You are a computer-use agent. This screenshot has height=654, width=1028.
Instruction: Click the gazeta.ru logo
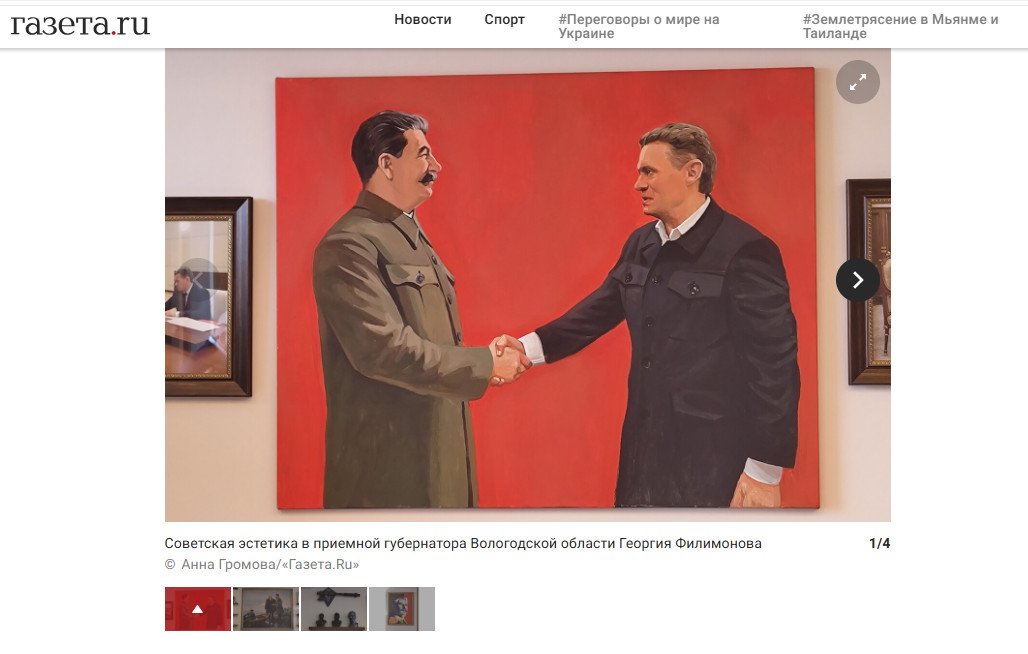tap(80, 24)
